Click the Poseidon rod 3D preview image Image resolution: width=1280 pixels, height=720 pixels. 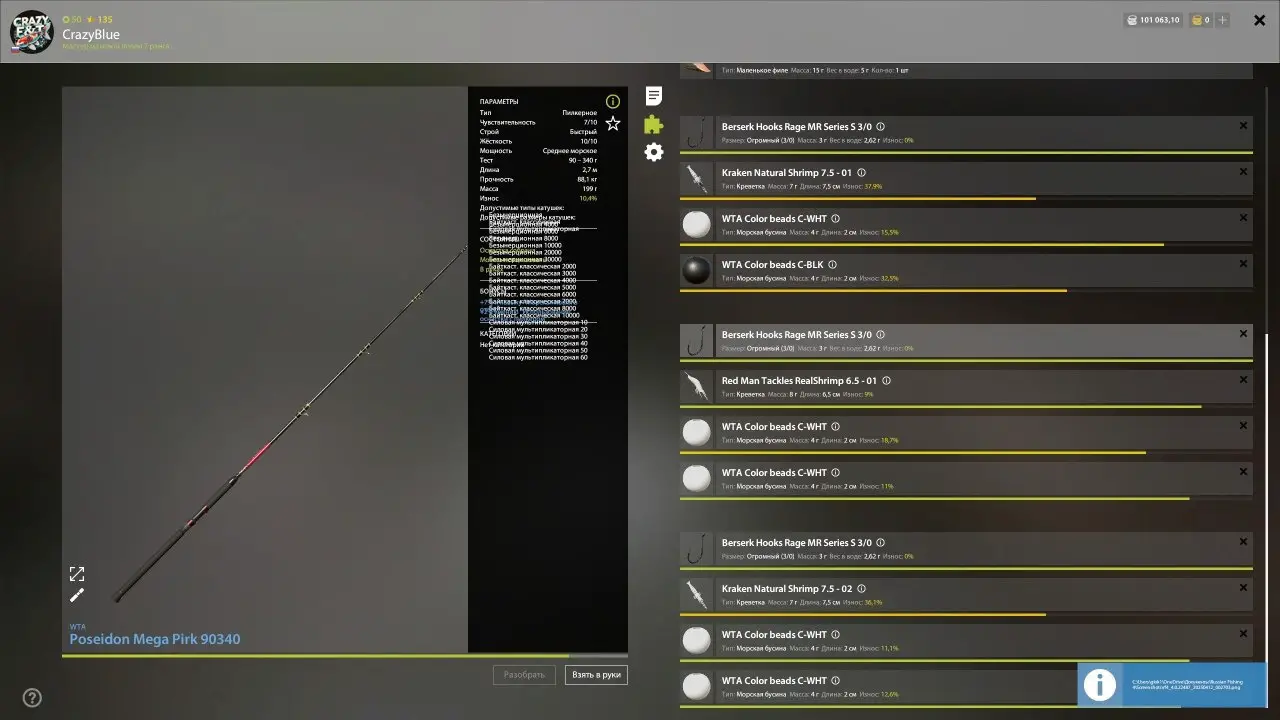(265, 370)
